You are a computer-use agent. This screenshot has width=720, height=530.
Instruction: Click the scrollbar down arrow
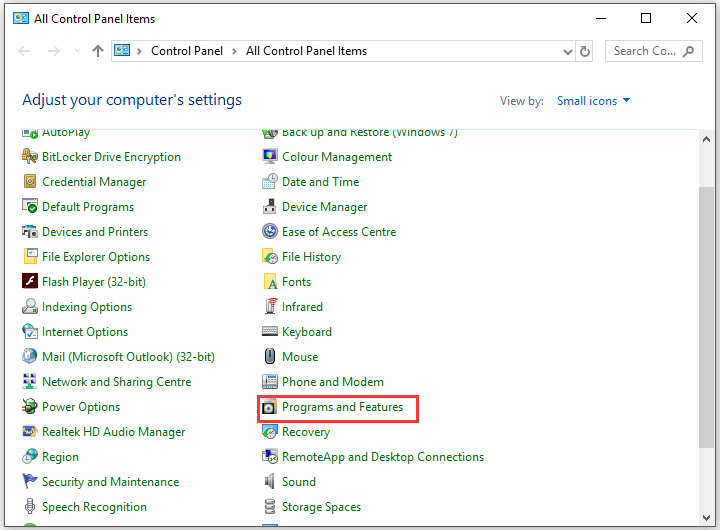[706, 518]
